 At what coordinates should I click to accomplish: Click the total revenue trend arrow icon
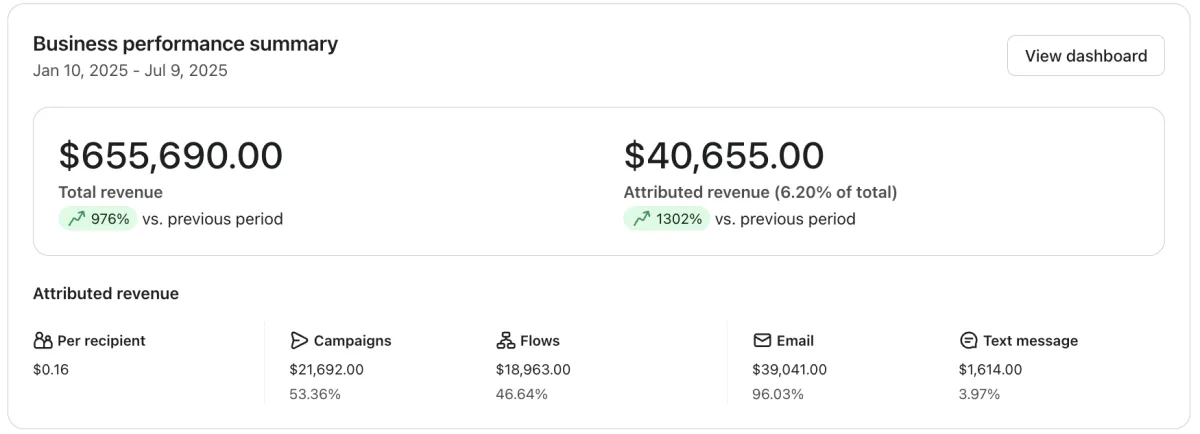pyautogui.click(x=76, y=219)
